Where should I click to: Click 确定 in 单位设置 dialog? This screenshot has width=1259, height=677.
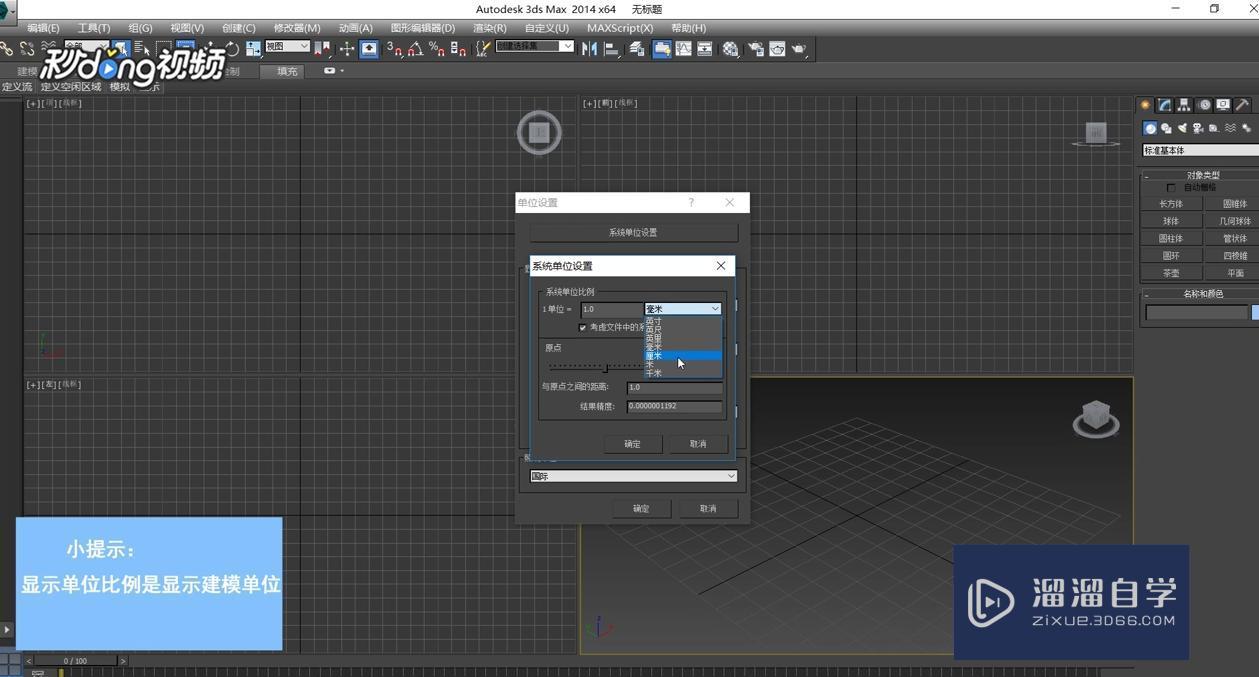[641, 509]
